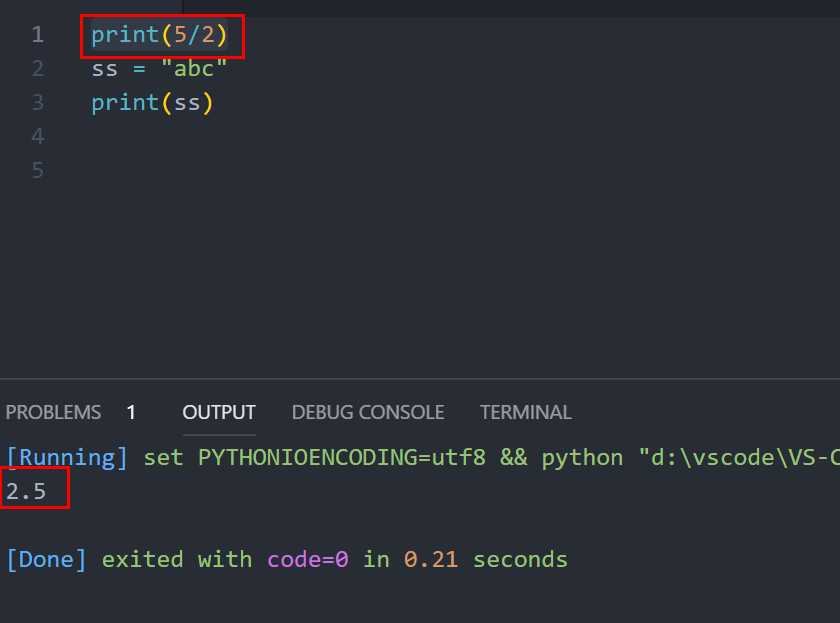Place cursor in print(5/2) code line
The image size is (840, 623).
(x=159, y=35)
